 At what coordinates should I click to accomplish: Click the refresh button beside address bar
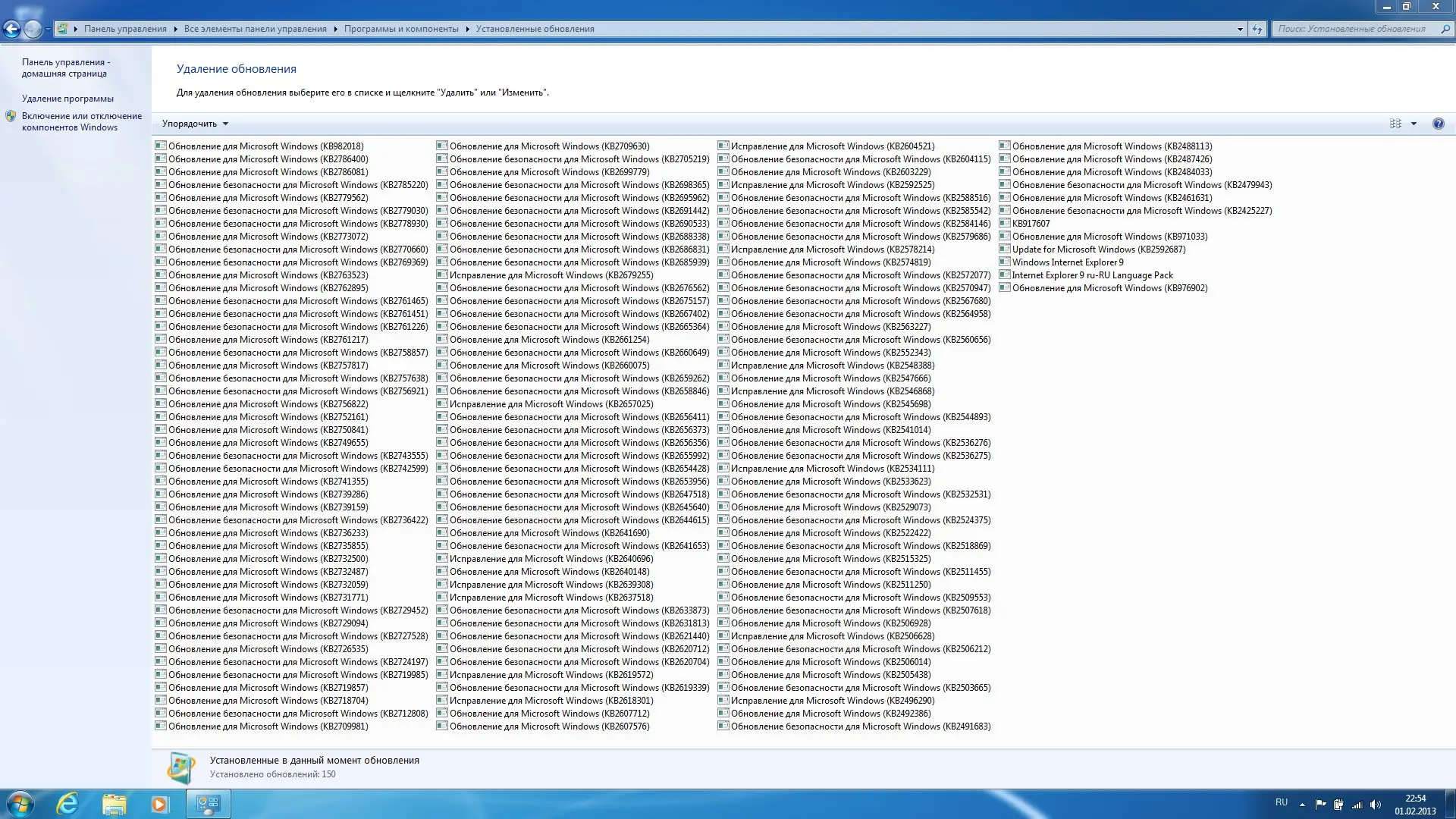[1257, 29]
